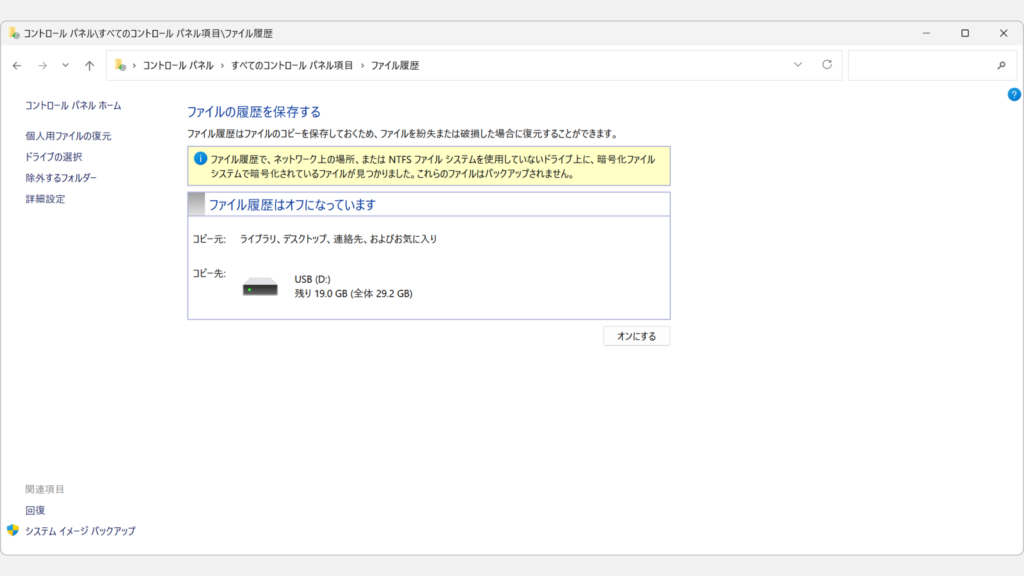Open the address bar history dropdown

pos(798,65)
